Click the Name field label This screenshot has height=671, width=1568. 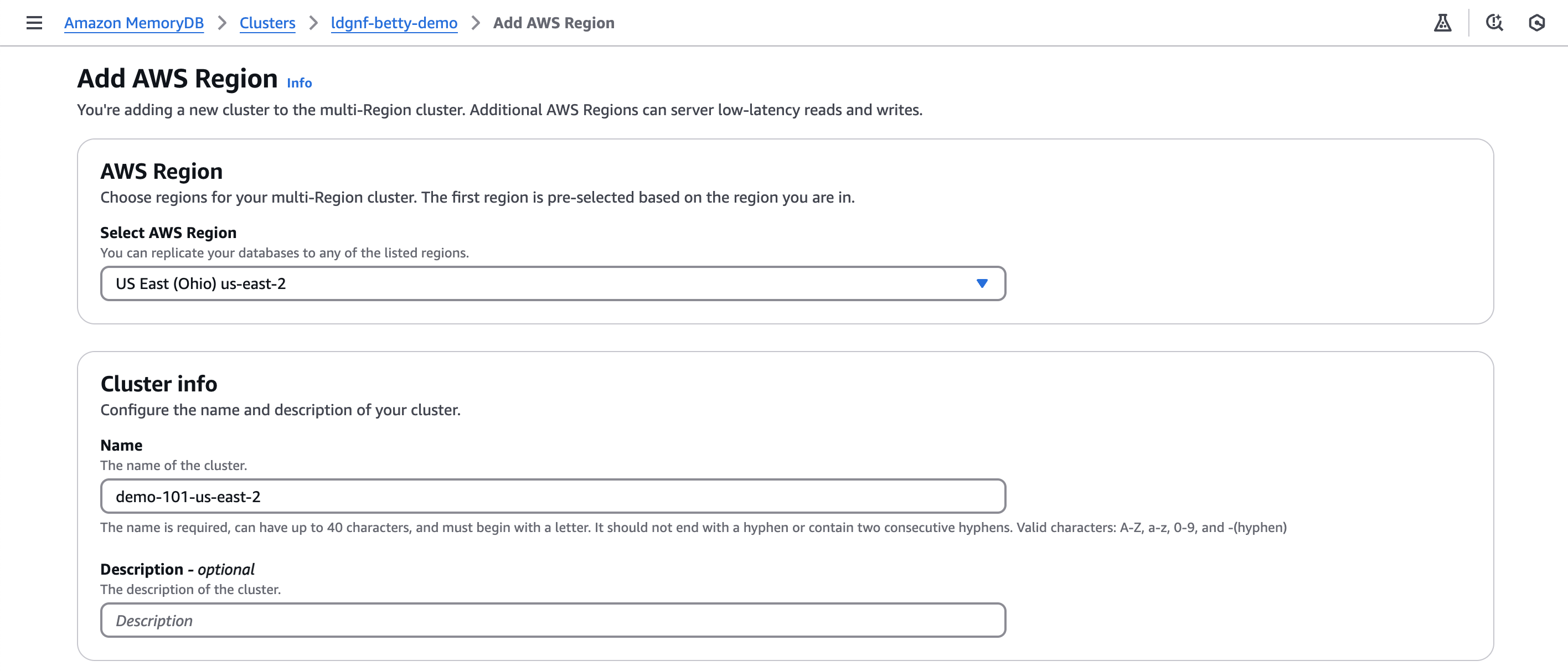[121, 445]
